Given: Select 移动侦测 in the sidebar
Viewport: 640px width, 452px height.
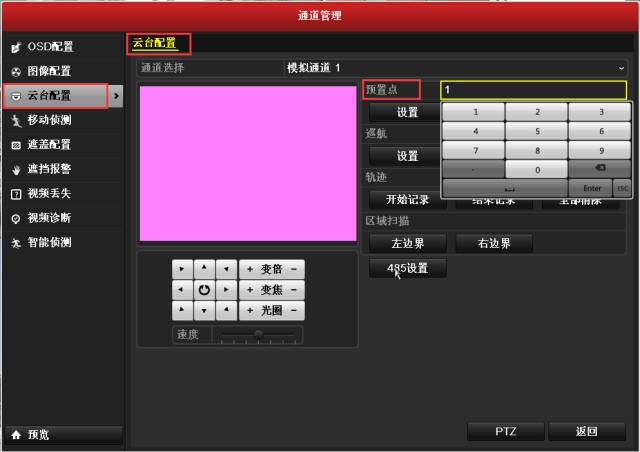Looking at the screenshot, I should click(50, 120).
